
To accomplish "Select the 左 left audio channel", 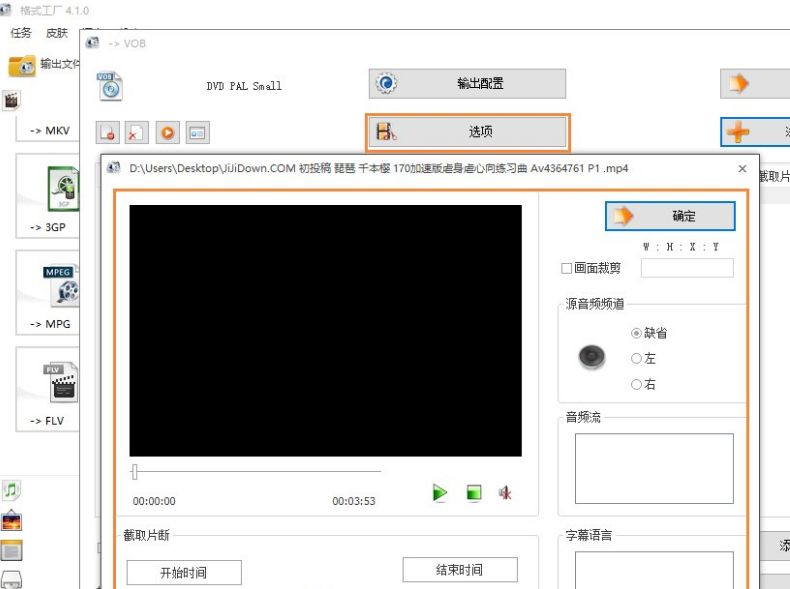I will tap(636, 358).
